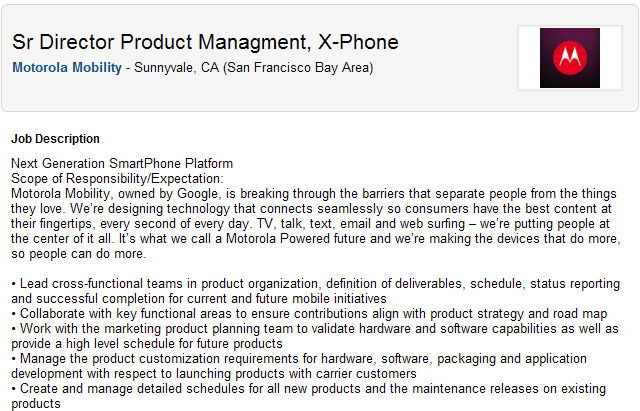Click 'TV, talk, text, email' sentence
640x411 pixels.
point(315,224)
